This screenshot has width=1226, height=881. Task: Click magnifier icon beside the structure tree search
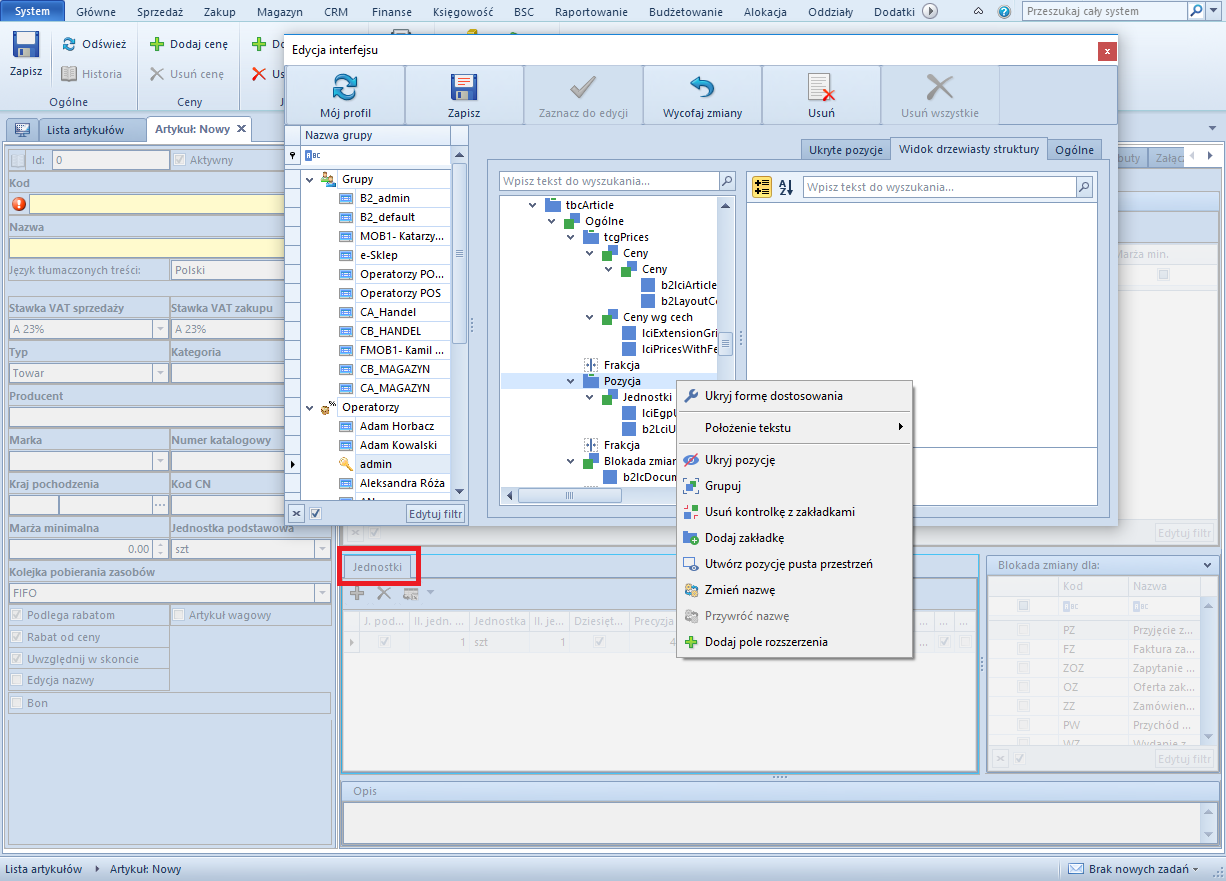(x=728, y=181)
